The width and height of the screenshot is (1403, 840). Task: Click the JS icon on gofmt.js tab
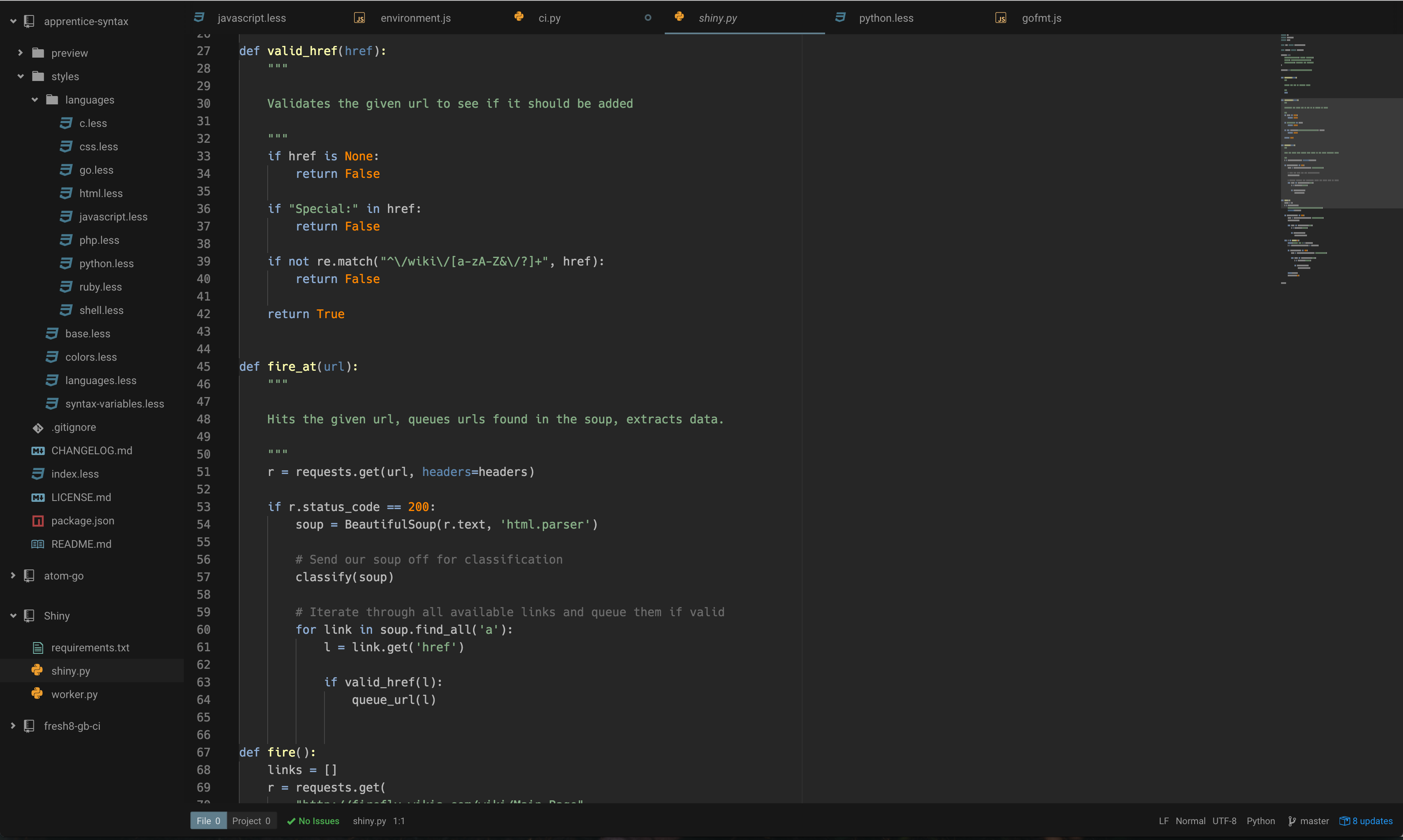pos(1000,18)
